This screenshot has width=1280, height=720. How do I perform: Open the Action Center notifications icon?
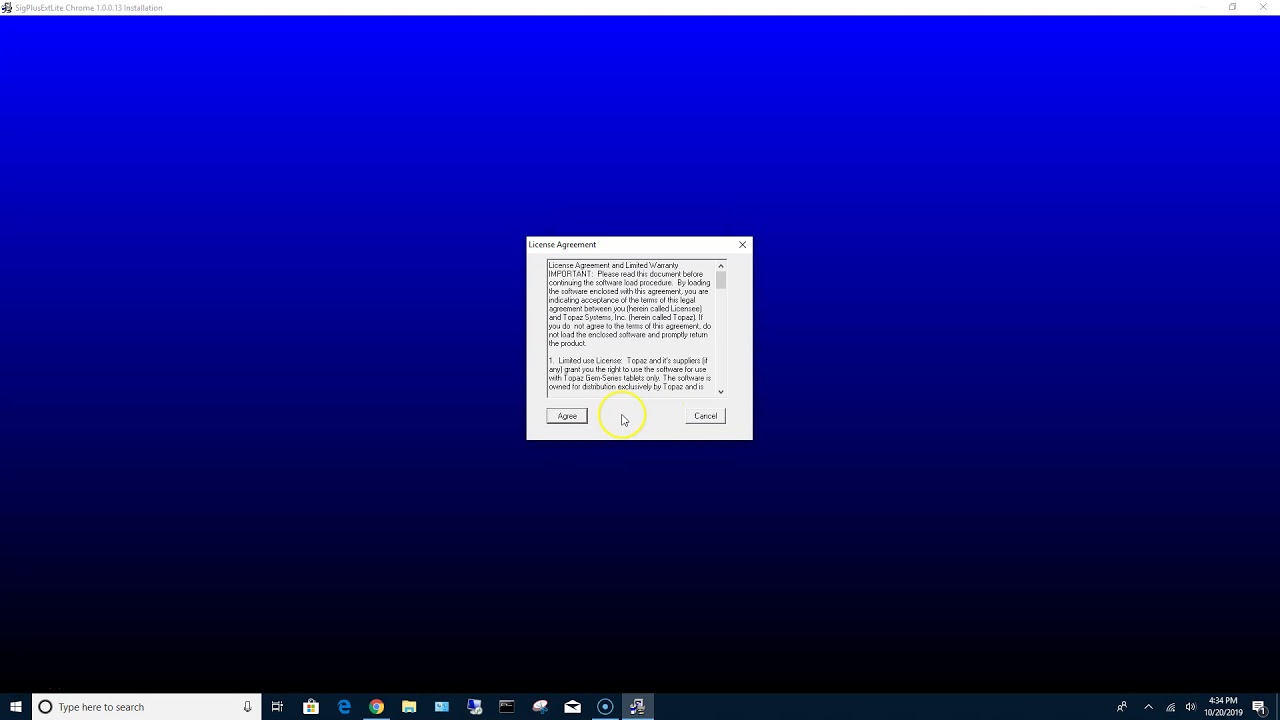click(1259, 707)
